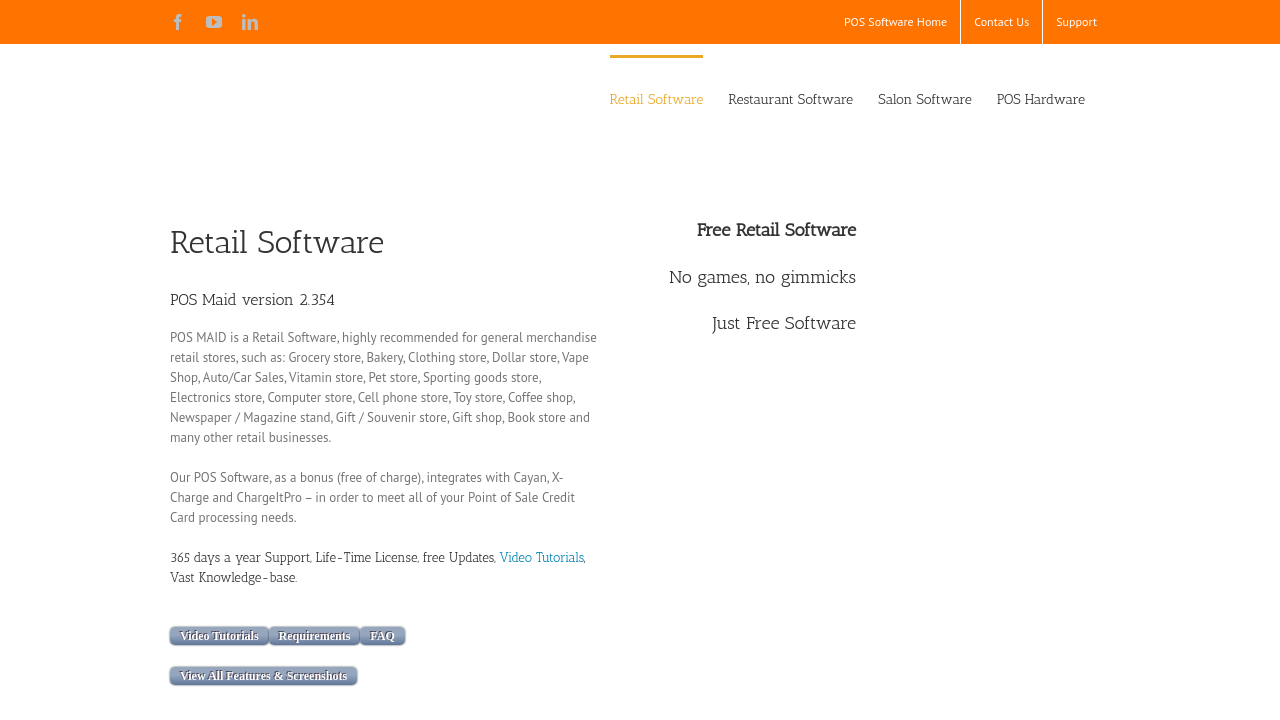This screenshot has height=720, width=1280.
Task: Click the POS Maid version 2.354 subheading
Action: point(252,300)
